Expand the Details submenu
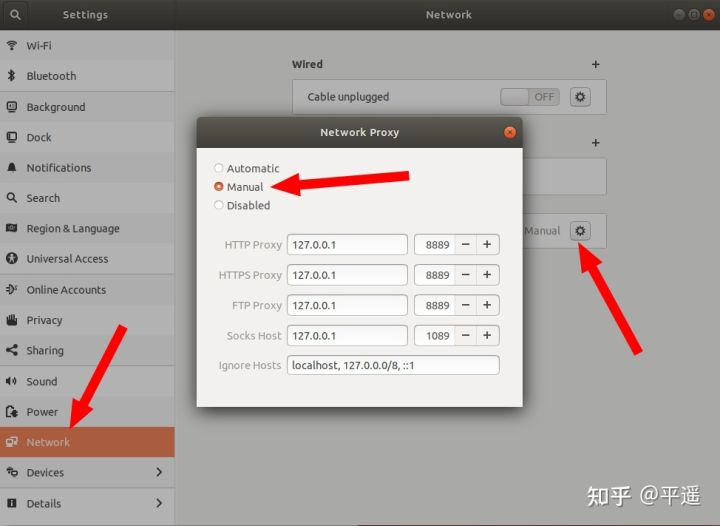720x526 pixels. [x=159, y=503]
